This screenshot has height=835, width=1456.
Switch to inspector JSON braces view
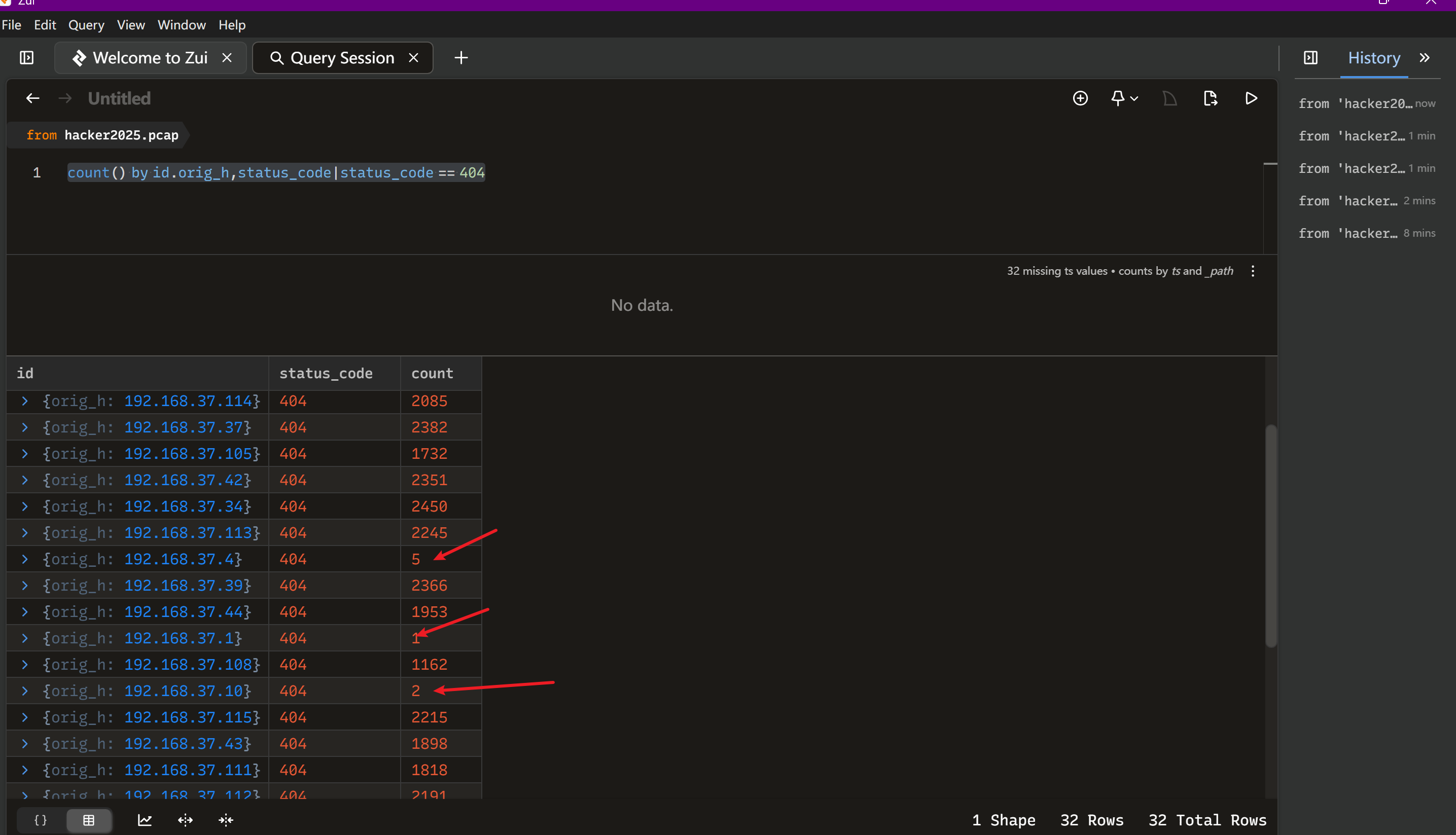40,819
